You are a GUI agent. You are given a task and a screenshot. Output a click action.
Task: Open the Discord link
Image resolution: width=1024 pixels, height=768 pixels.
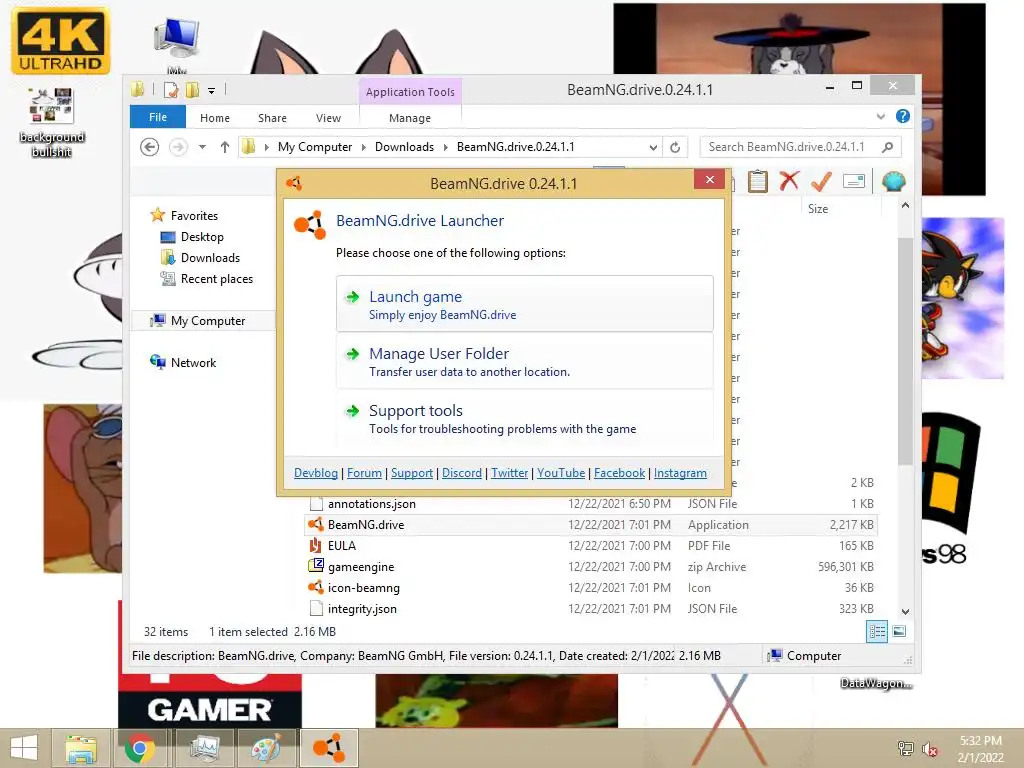(462, 473)
